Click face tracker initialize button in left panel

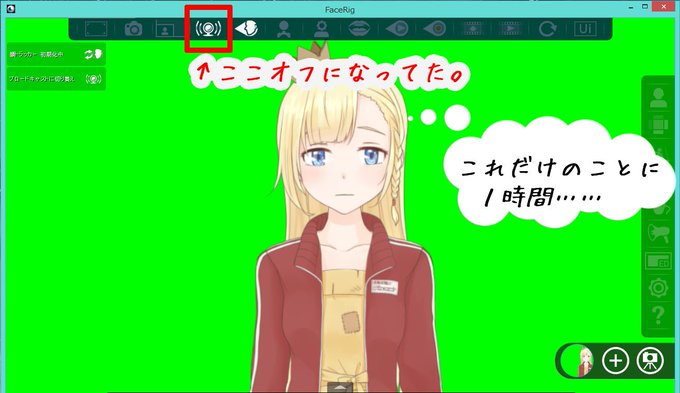56,54
